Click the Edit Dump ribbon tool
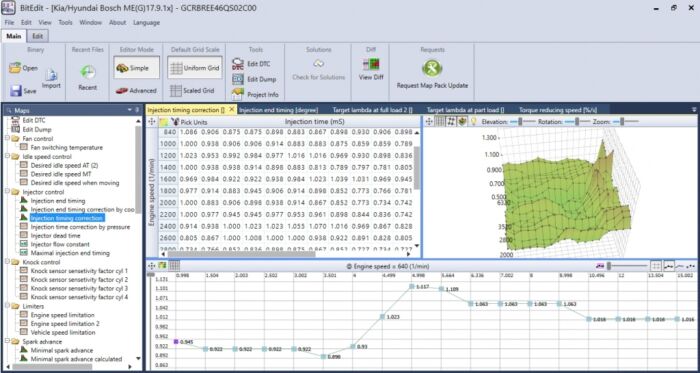The image size is (700, 373). point(254,79)
